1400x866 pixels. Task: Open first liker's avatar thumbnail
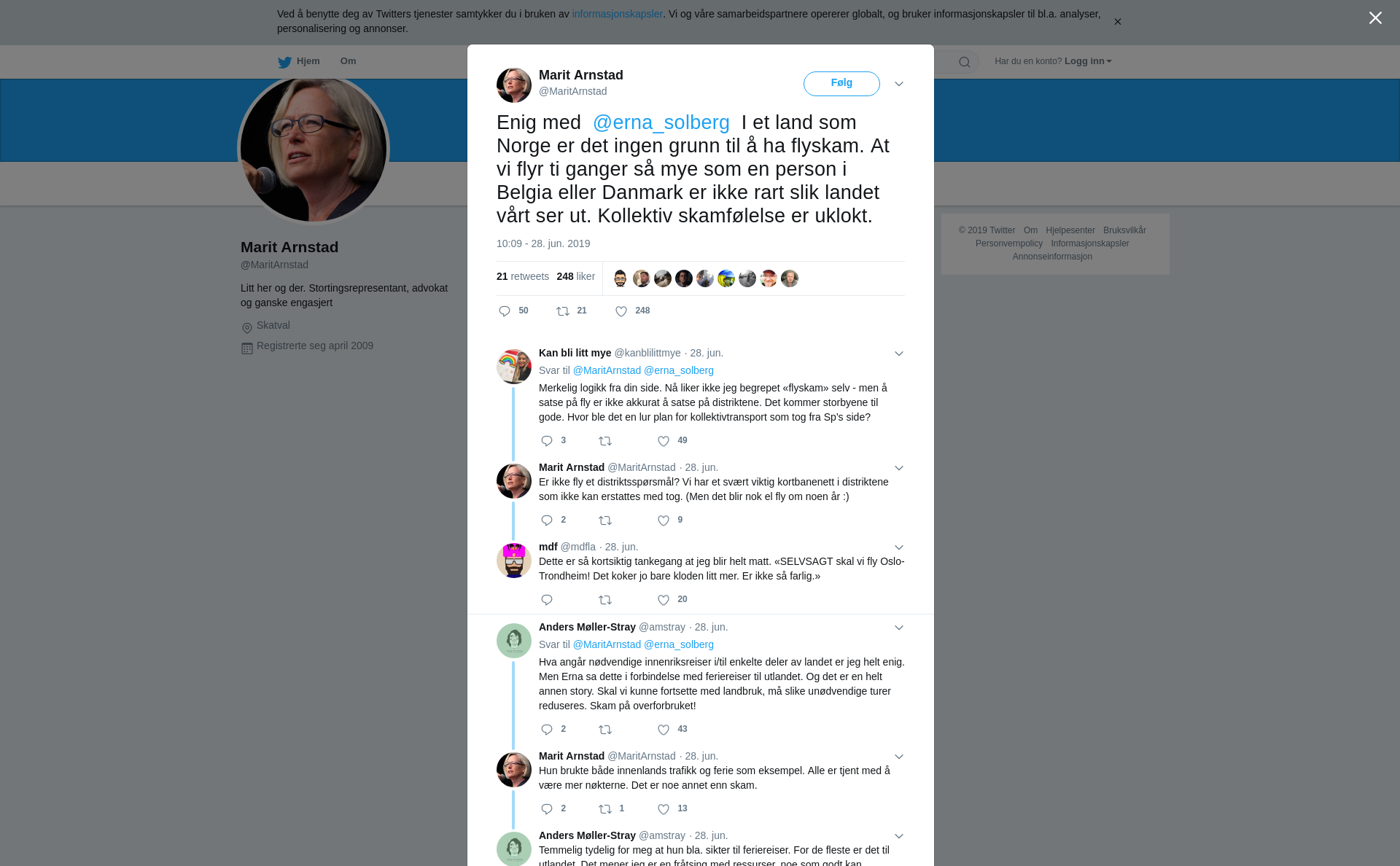coord(621,278)
